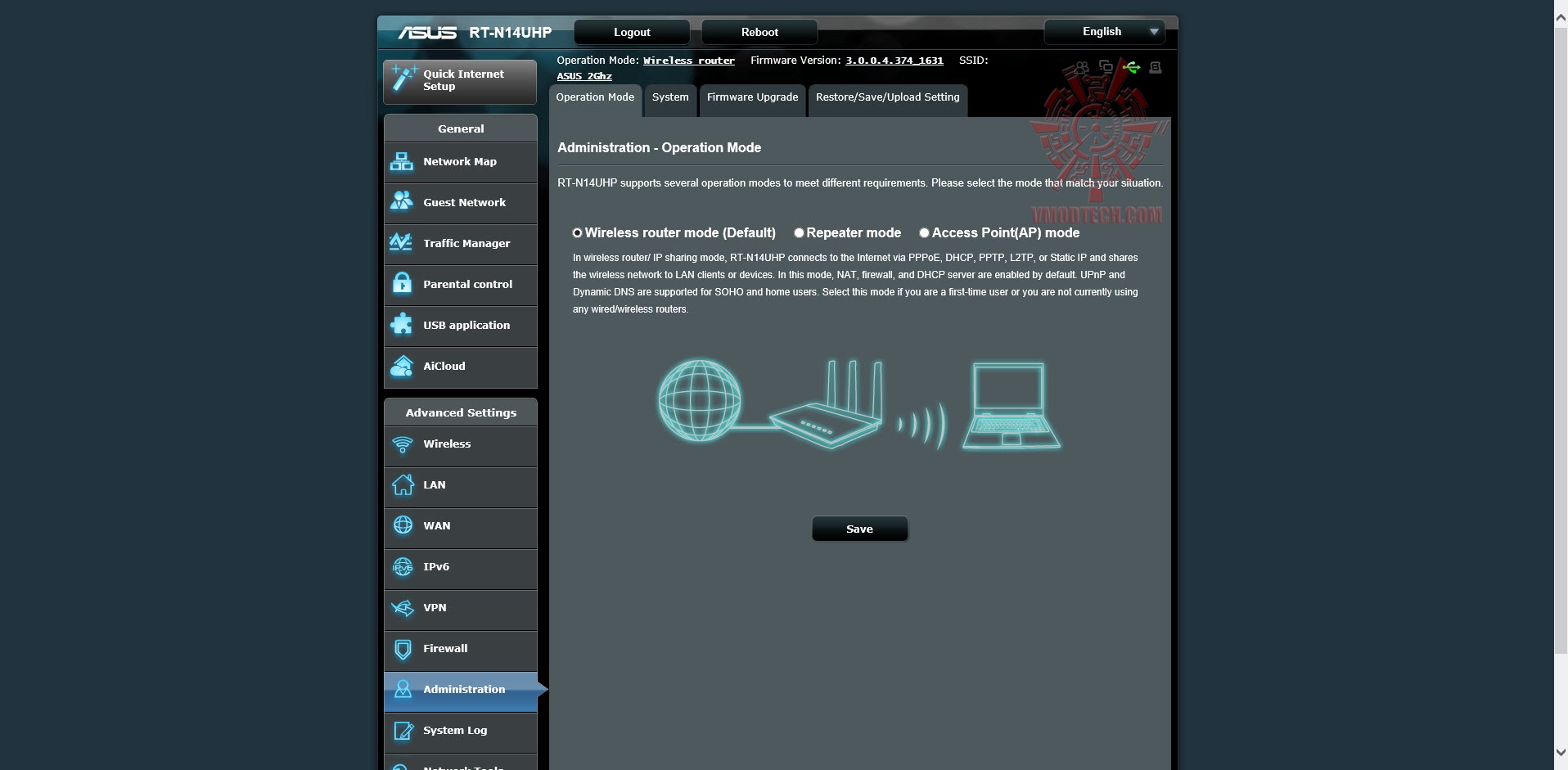Click the Logout button
The height and width of the screenshot is (770, 1568).
coord(632,32)
